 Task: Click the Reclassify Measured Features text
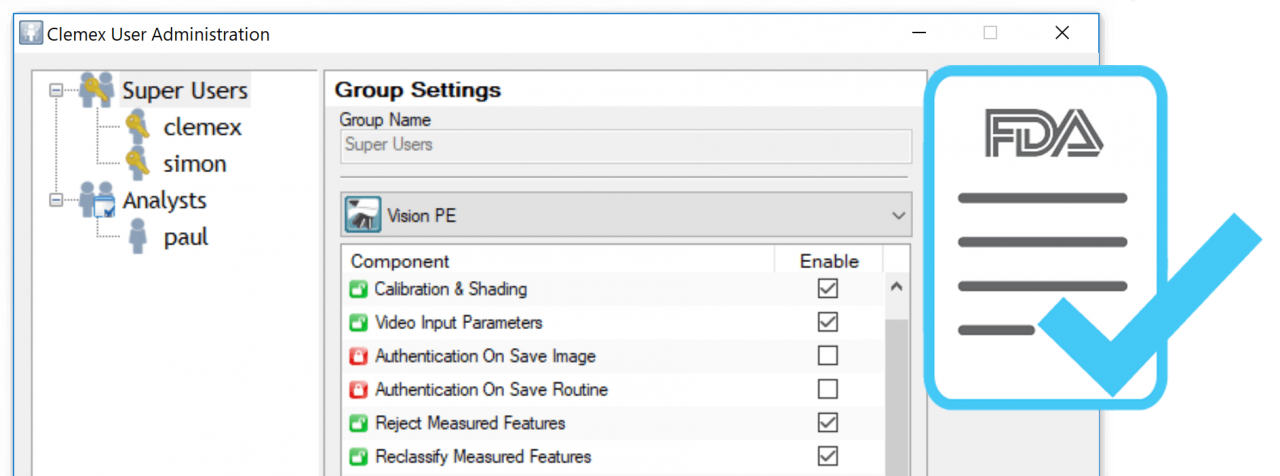[x=483, y=457]
